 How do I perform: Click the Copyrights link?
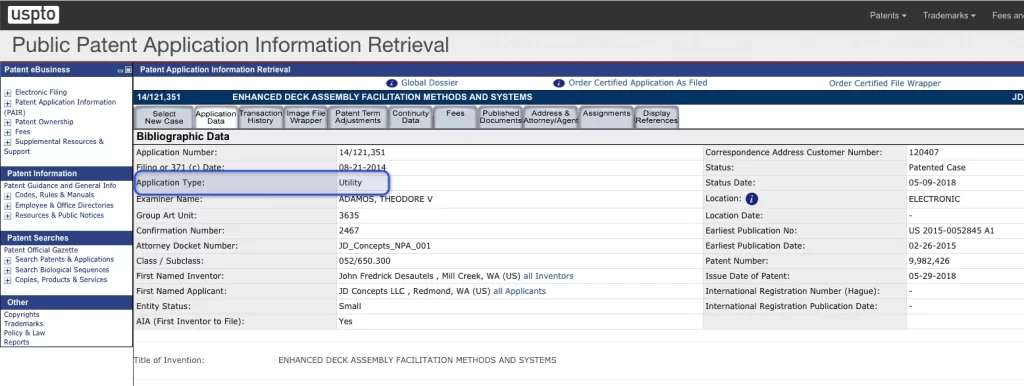click(22, 315)
